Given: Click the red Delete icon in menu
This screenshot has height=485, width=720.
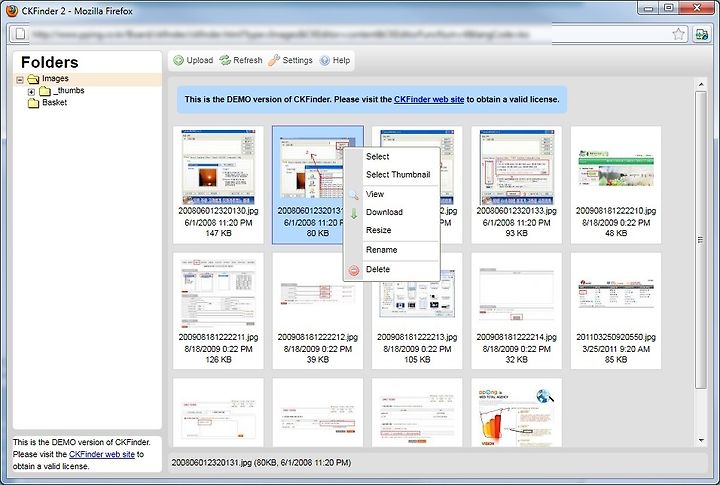Looking at the screenshot, I should (x=354, y=270).
